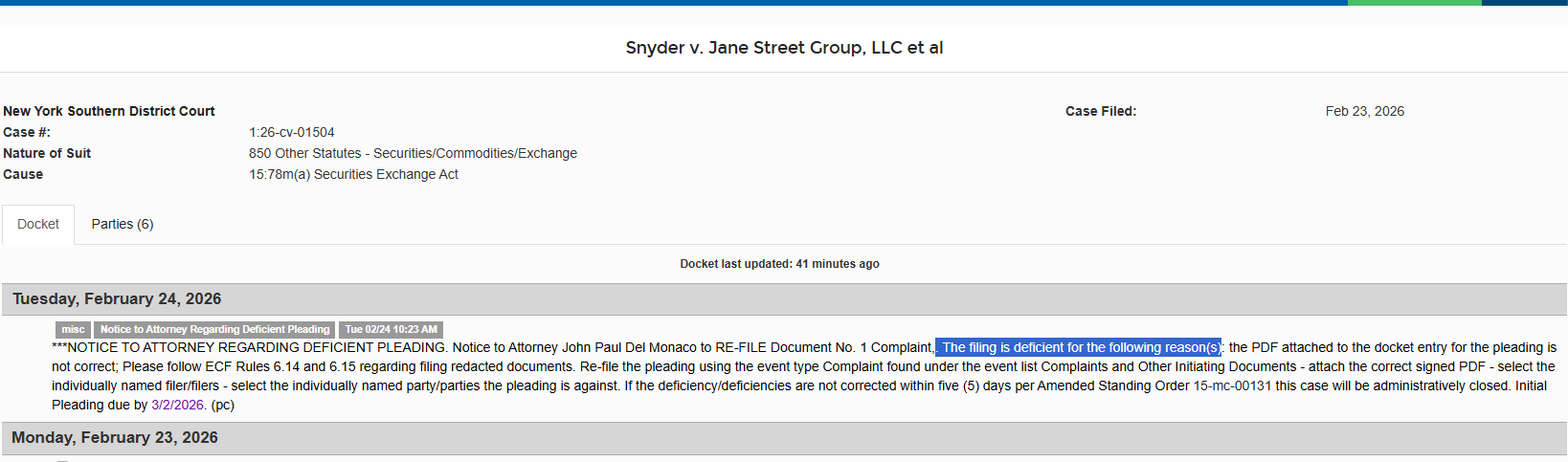
Task: Click 'New York Southern District Court' heading
Action: pyautogui.click(x=109, y=111)
